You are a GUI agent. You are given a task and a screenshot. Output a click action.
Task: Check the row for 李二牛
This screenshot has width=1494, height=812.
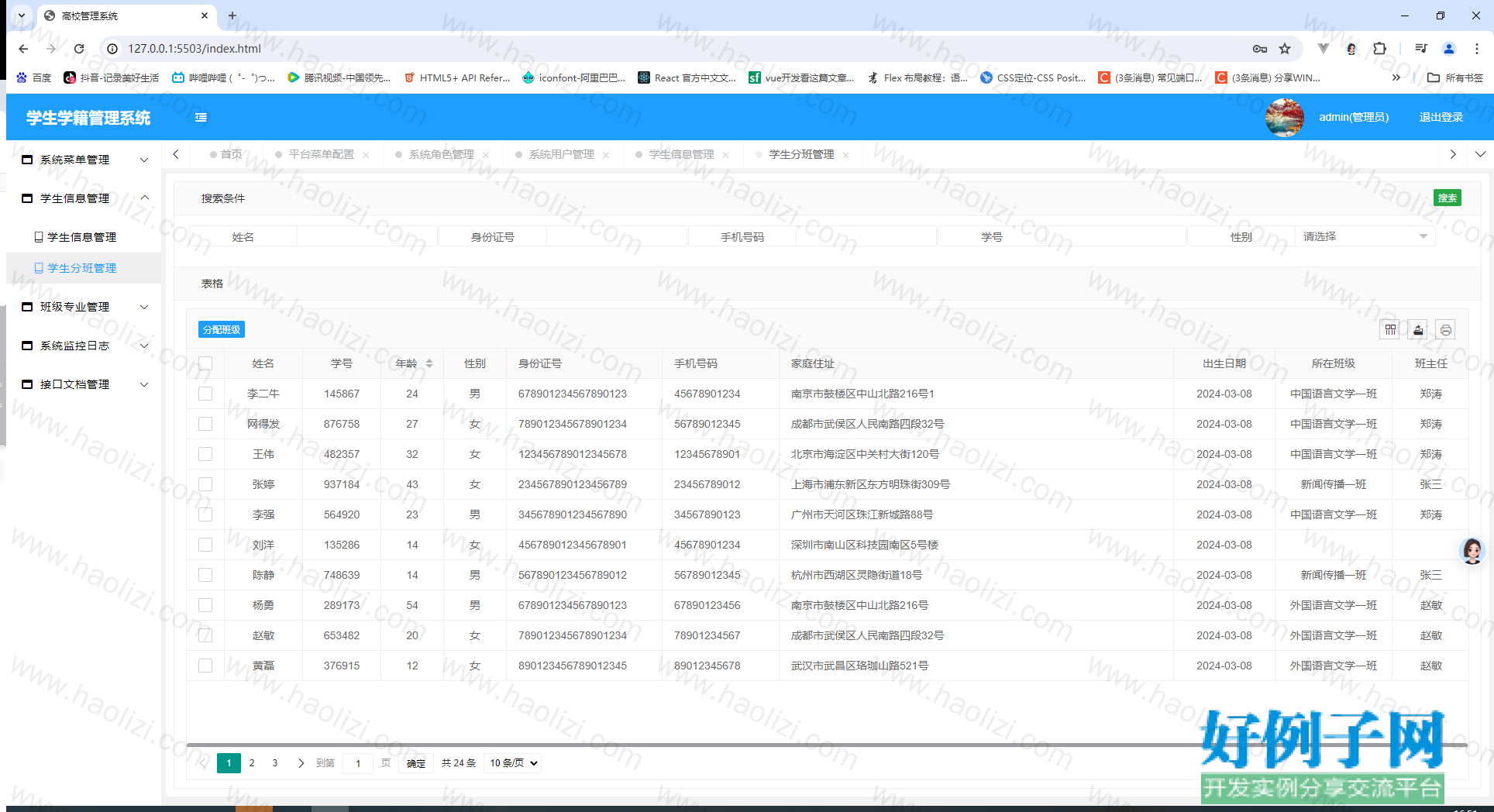205,394
